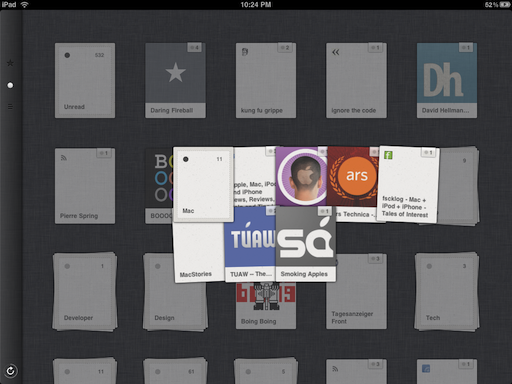Open the TUAW feed card
Screen dimensions: 512x384
[250, 244]
